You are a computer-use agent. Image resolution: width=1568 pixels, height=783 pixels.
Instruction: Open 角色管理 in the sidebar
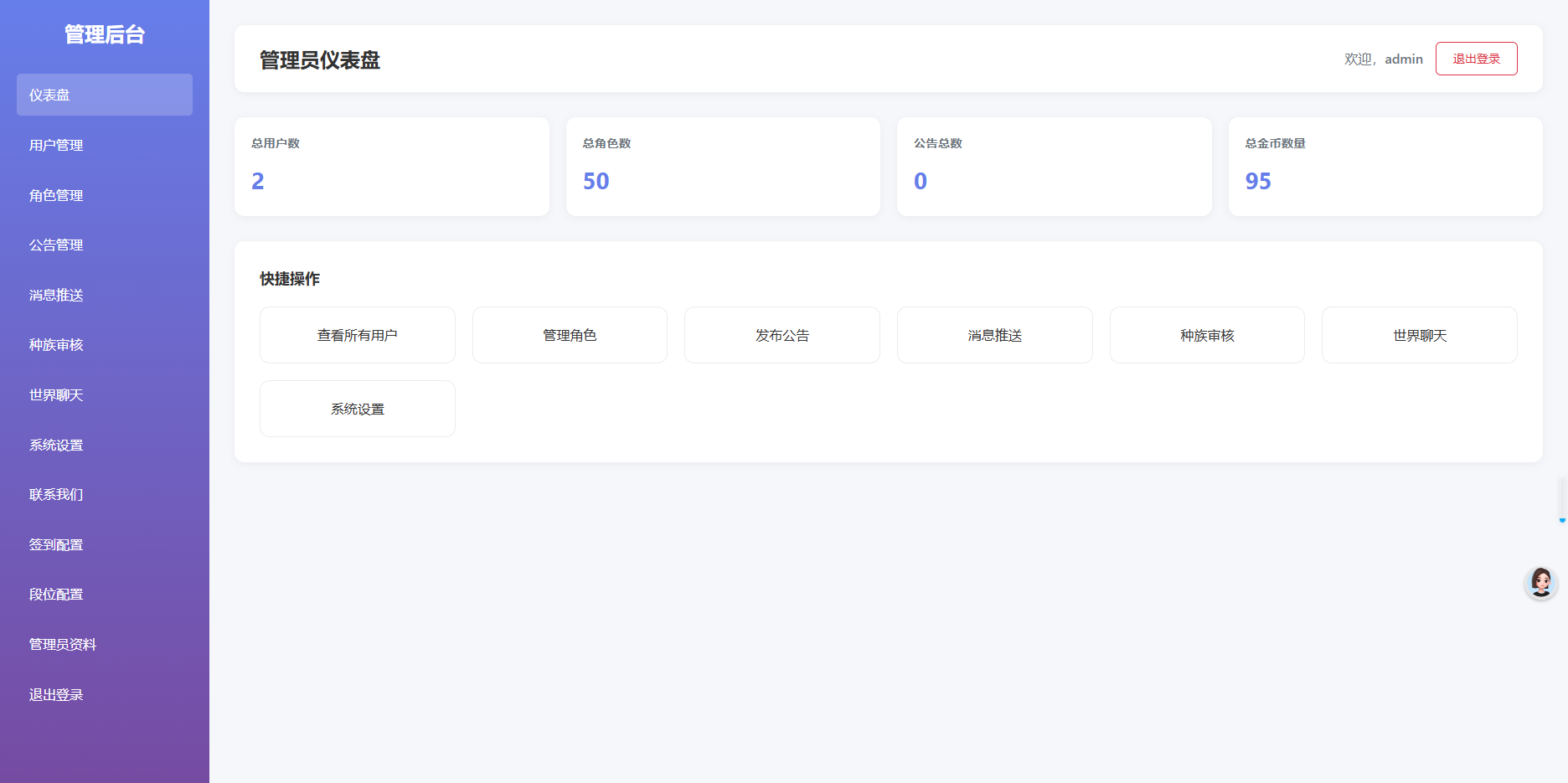click(x=105, y=195)
